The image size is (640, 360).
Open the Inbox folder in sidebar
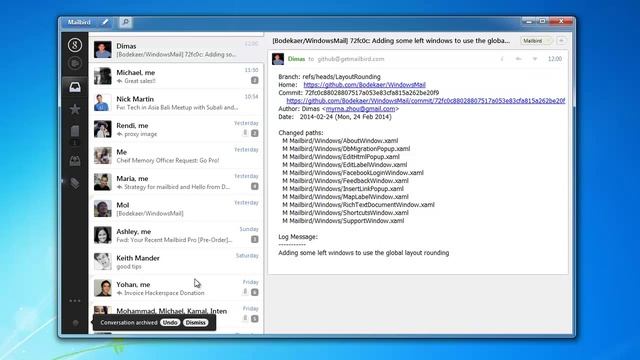click(x=75, y=87)
